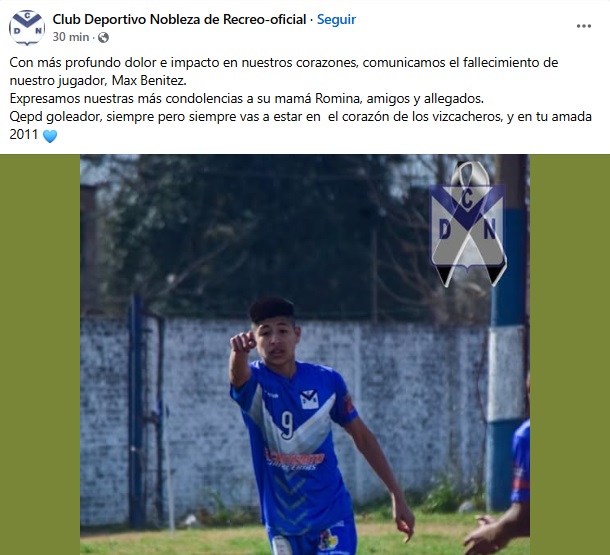Click the Seguir follow link

pyautogui.click(x=336, y=19)
